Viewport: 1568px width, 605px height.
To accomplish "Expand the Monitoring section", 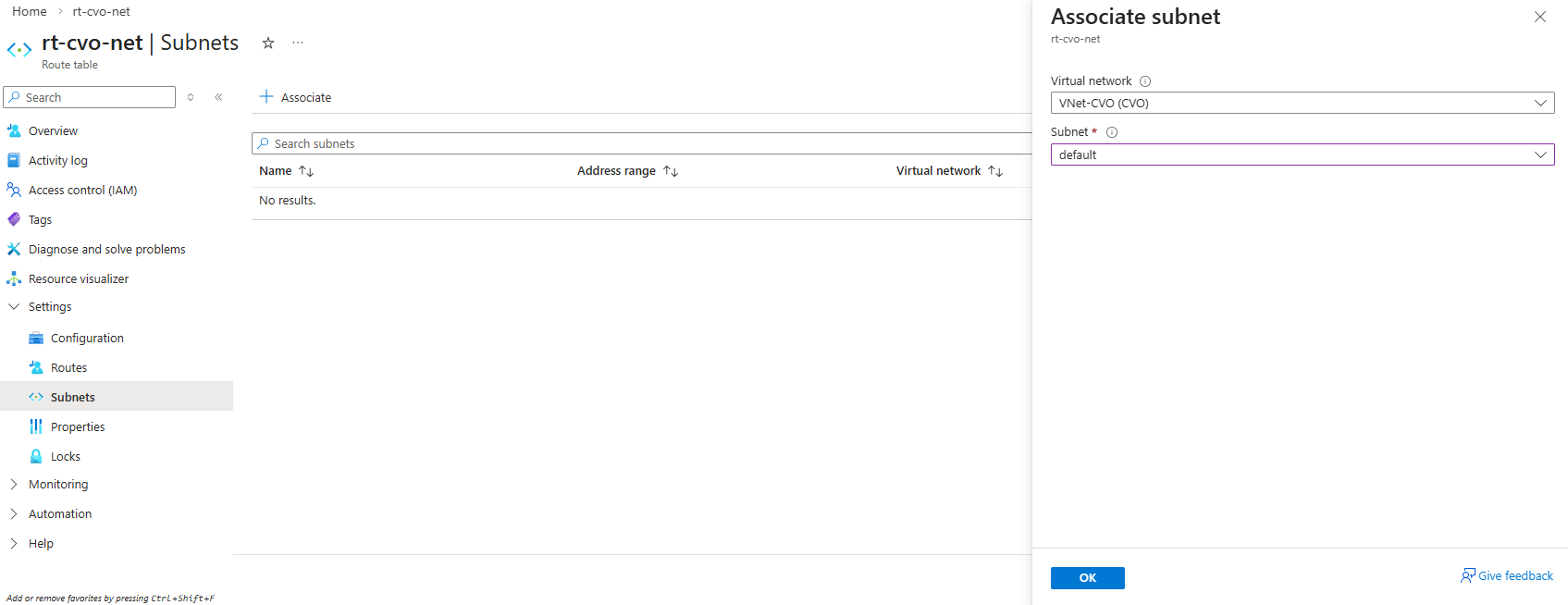I will tap(58, 484).
